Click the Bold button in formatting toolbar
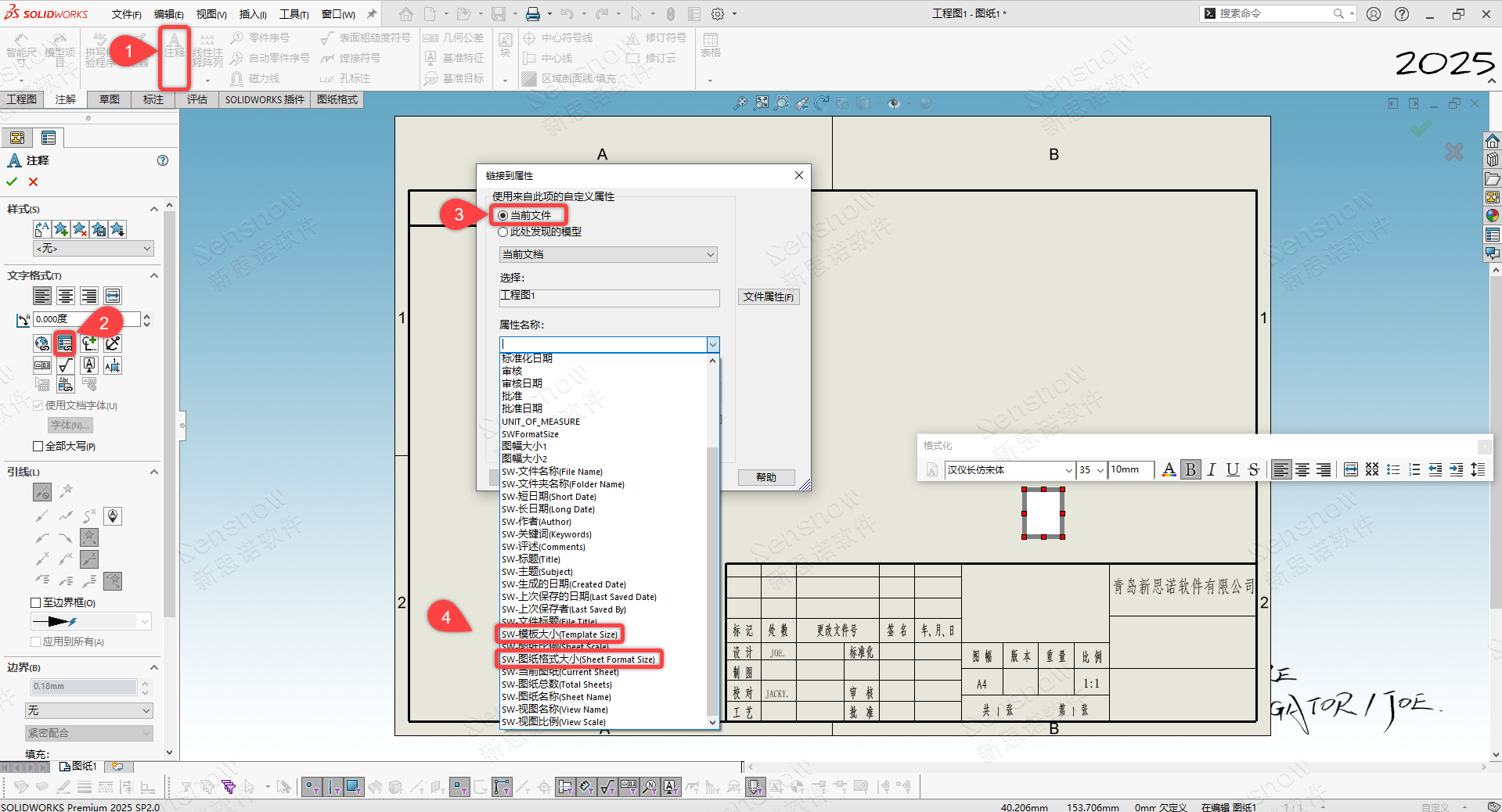1502x812 pixels. click(x=1190, y=469)
